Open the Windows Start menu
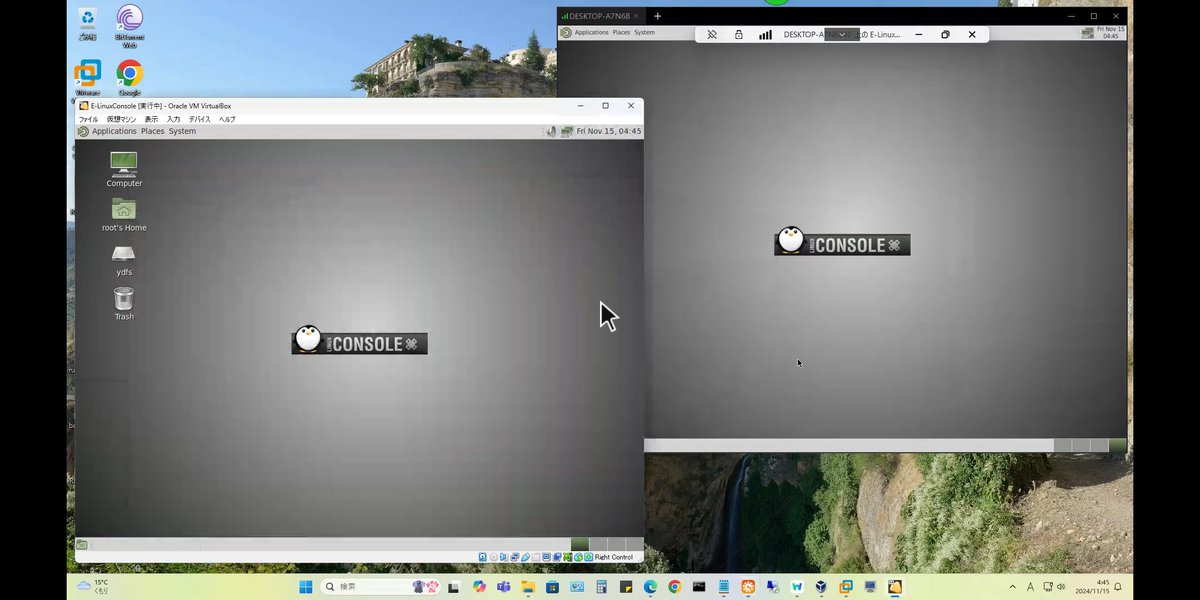This screenshot has width=1200, height=600. click(x=305, y=587)
